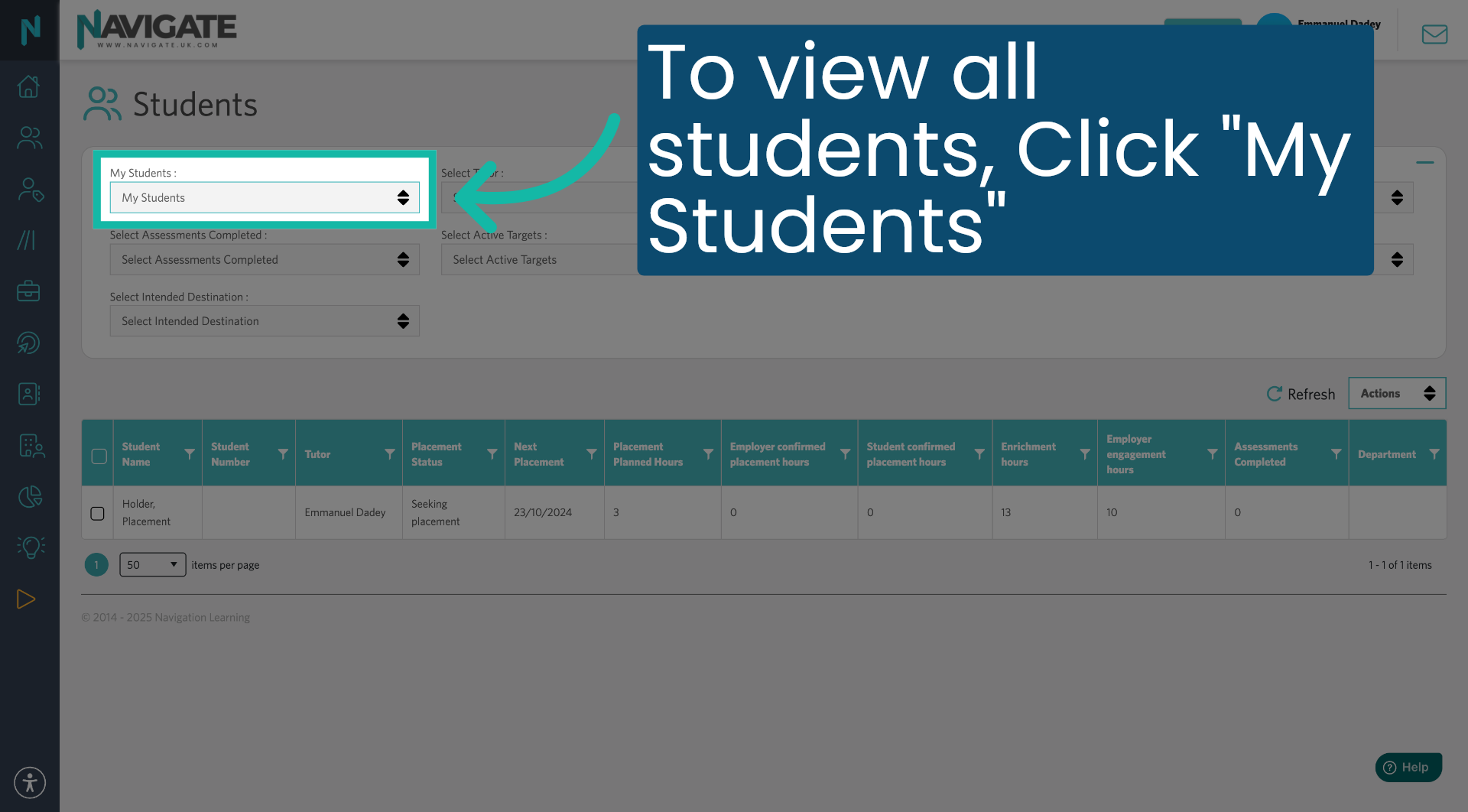Open the envelope messages icon in the header
The width and height of the screenshot is (1468, 812).
(1435, 34)
